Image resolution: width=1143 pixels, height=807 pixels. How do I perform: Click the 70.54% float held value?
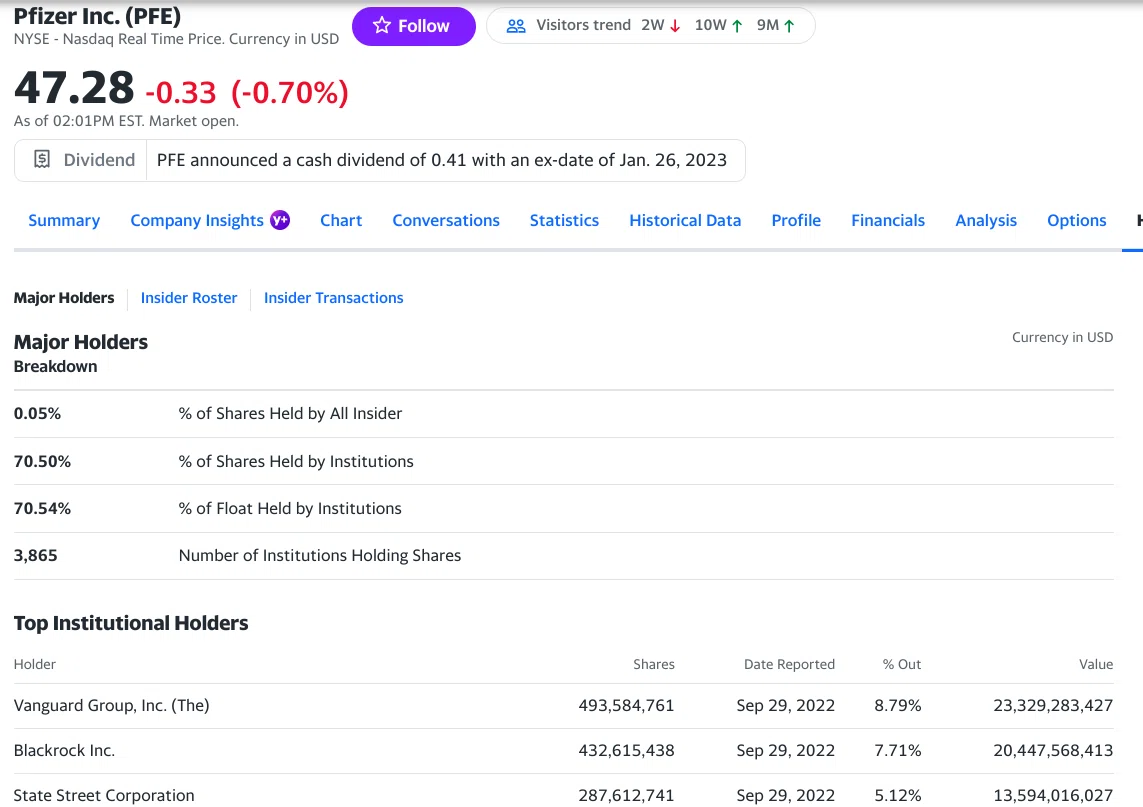click(x=42, y=508)
